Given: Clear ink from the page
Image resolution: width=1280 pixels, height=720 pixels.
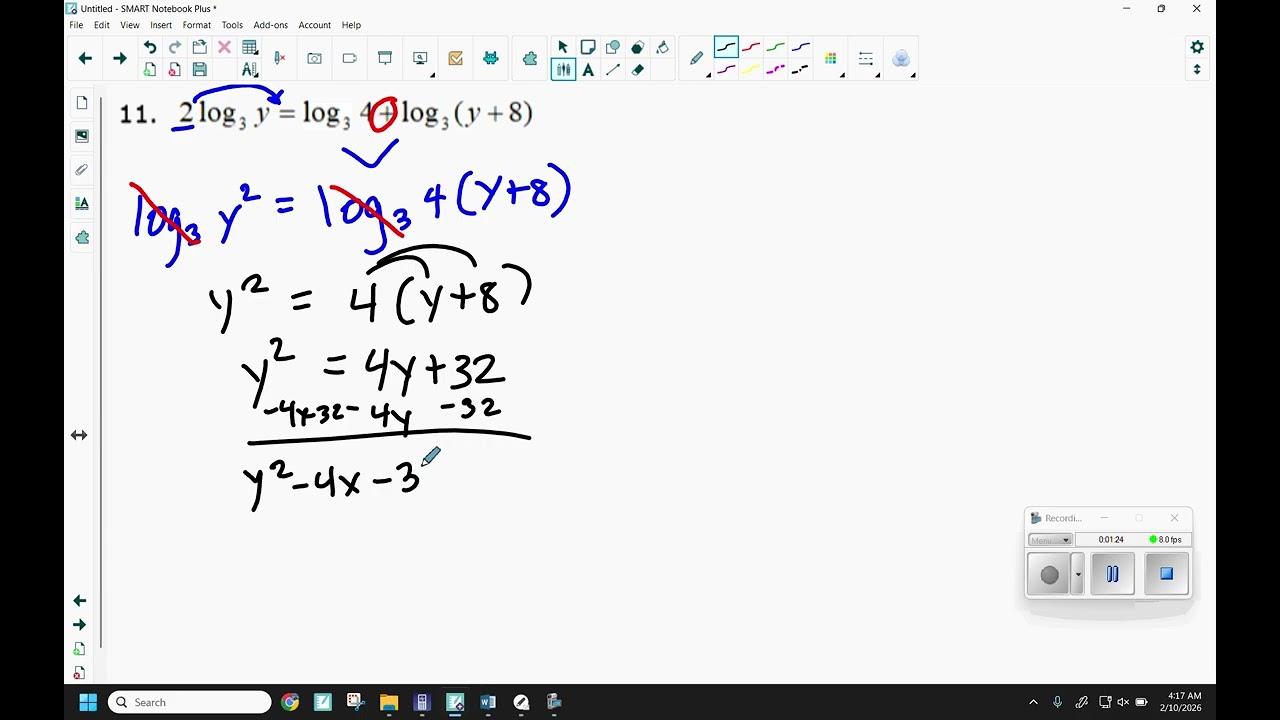Looking at the screenshot, I should tap(280, 59).
